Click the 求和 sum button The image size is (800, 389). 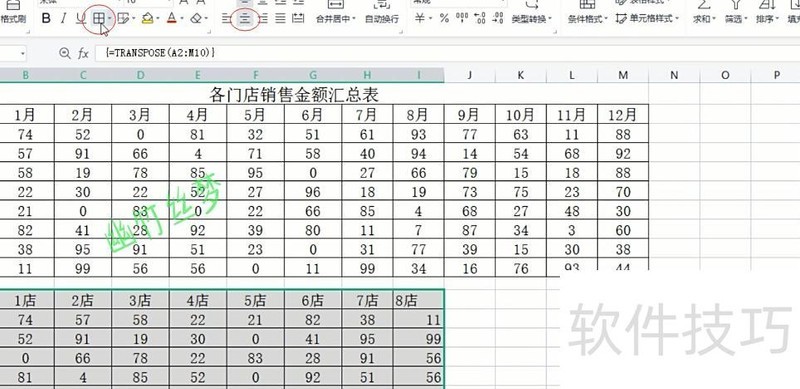coord(704,19)
